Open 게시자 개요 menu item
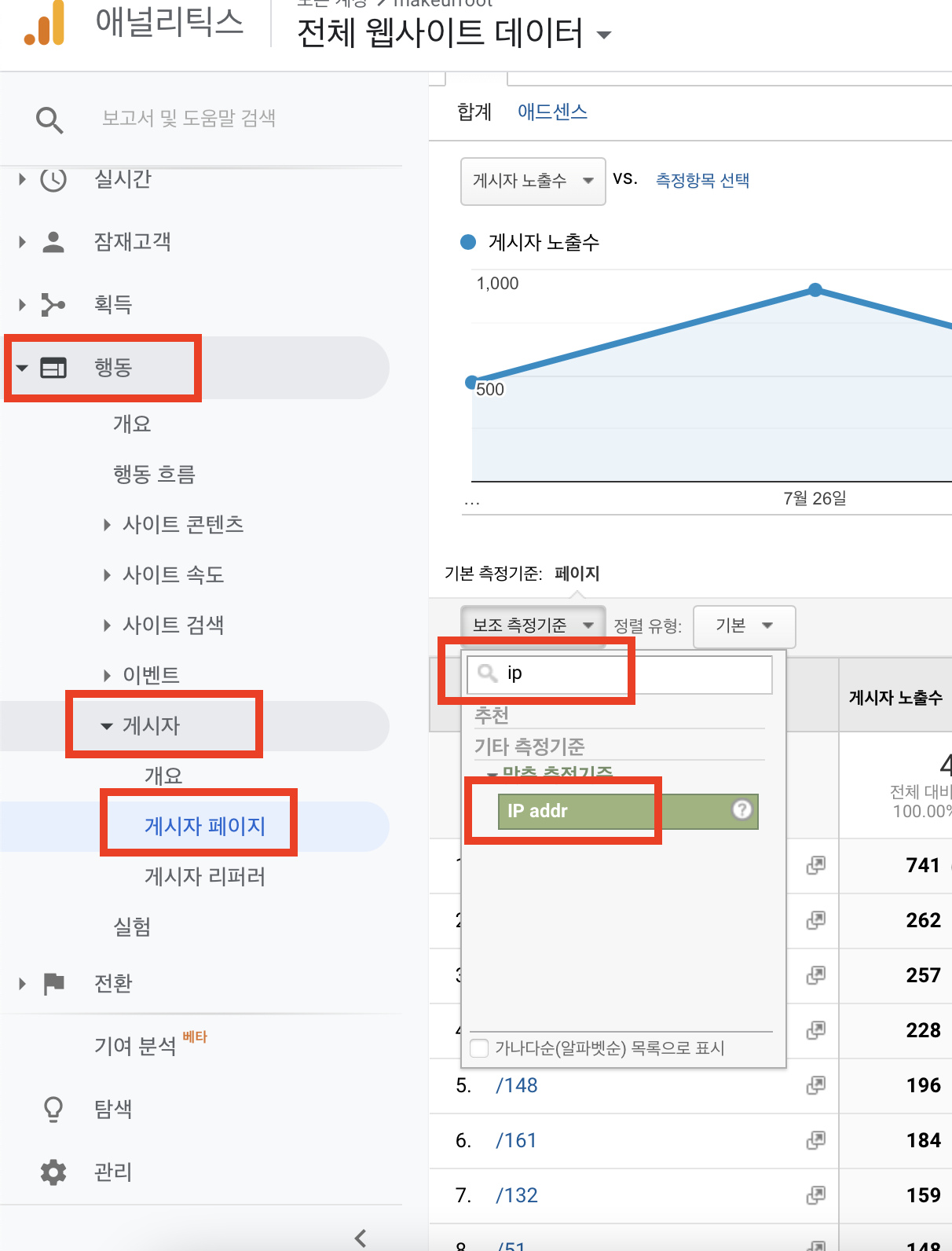 163,776
